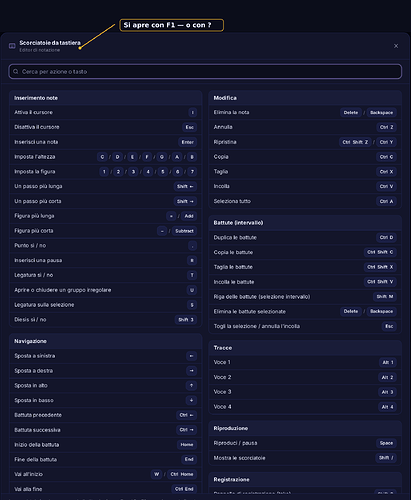Click the keyboard icon beside Scorciatoie da tastiera
Viewport: 411px width, 500px height.
pos(12,46)
